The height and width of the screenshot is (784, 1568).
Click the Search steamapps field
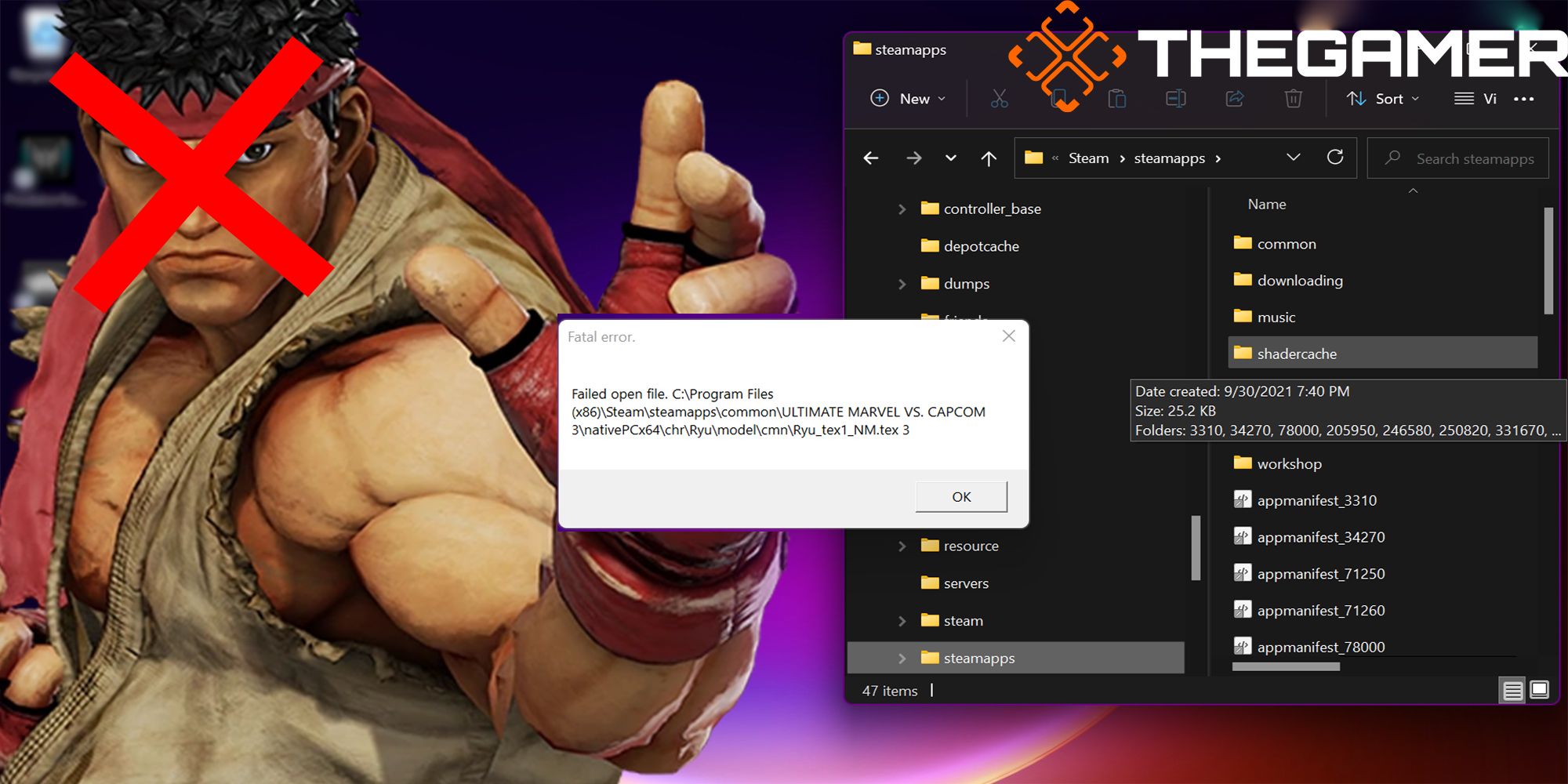pos(1458,158)
